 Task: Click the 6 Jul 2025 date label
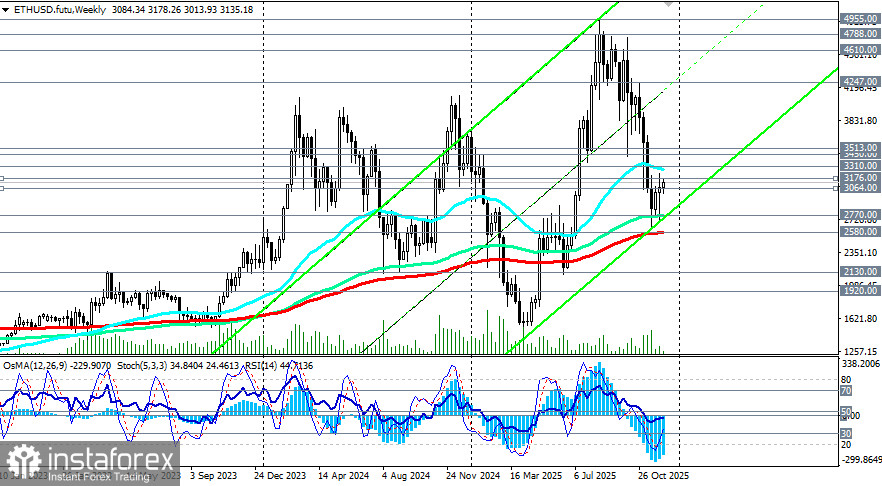pos(596,475)
